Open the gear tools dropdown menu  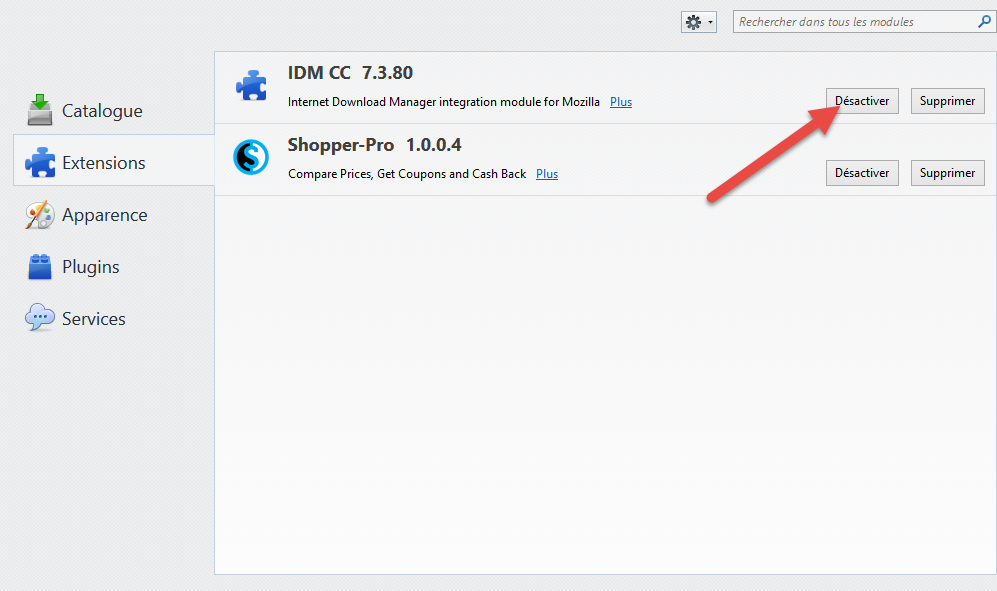(x=698, y=22)
